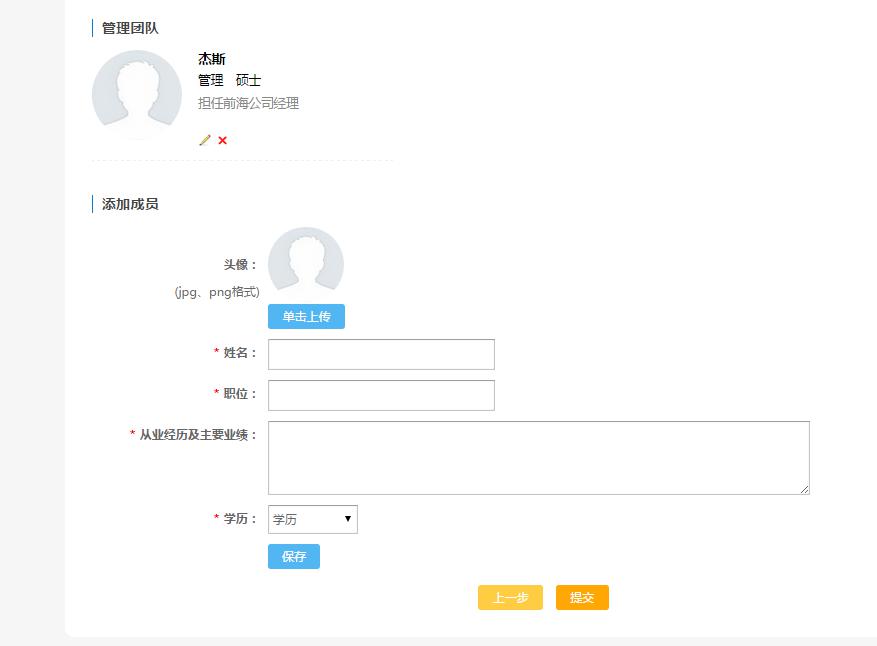
Task: Expand the 学历 dropdown
Action: pos(312,519)
